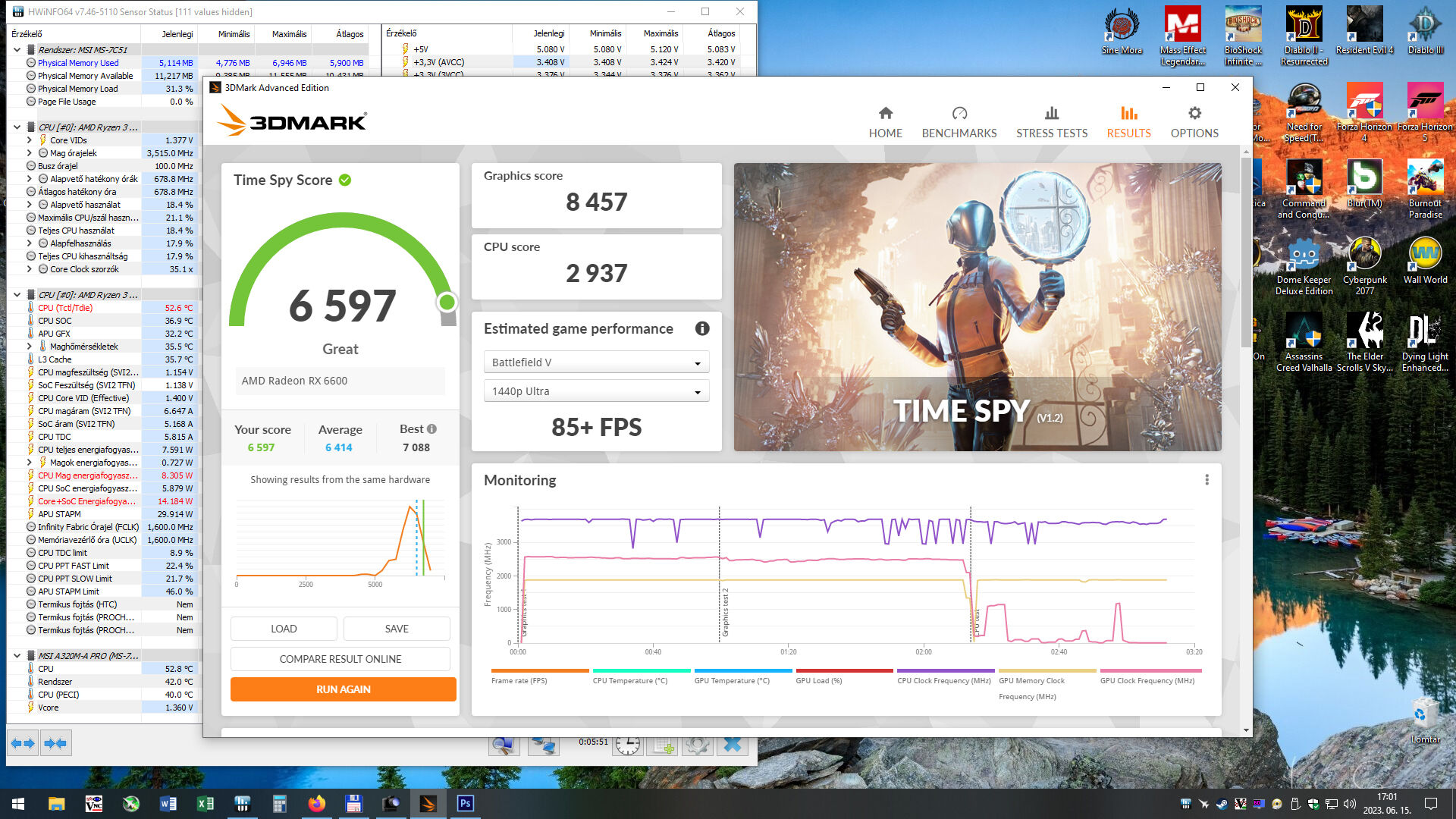
Task: Switch to the RESULTS tab
Action: 1128,123
